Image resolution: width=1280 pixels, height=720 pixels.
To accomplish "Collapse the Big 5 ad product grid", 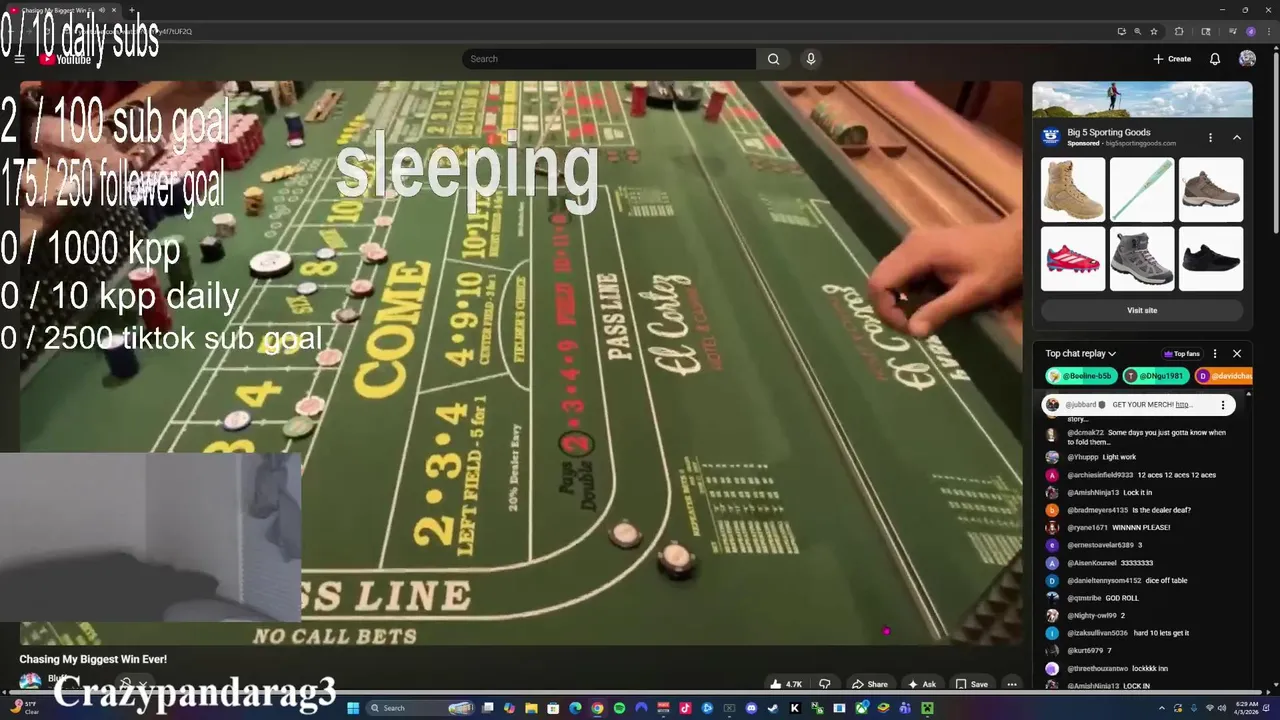I will point(1236,137).
